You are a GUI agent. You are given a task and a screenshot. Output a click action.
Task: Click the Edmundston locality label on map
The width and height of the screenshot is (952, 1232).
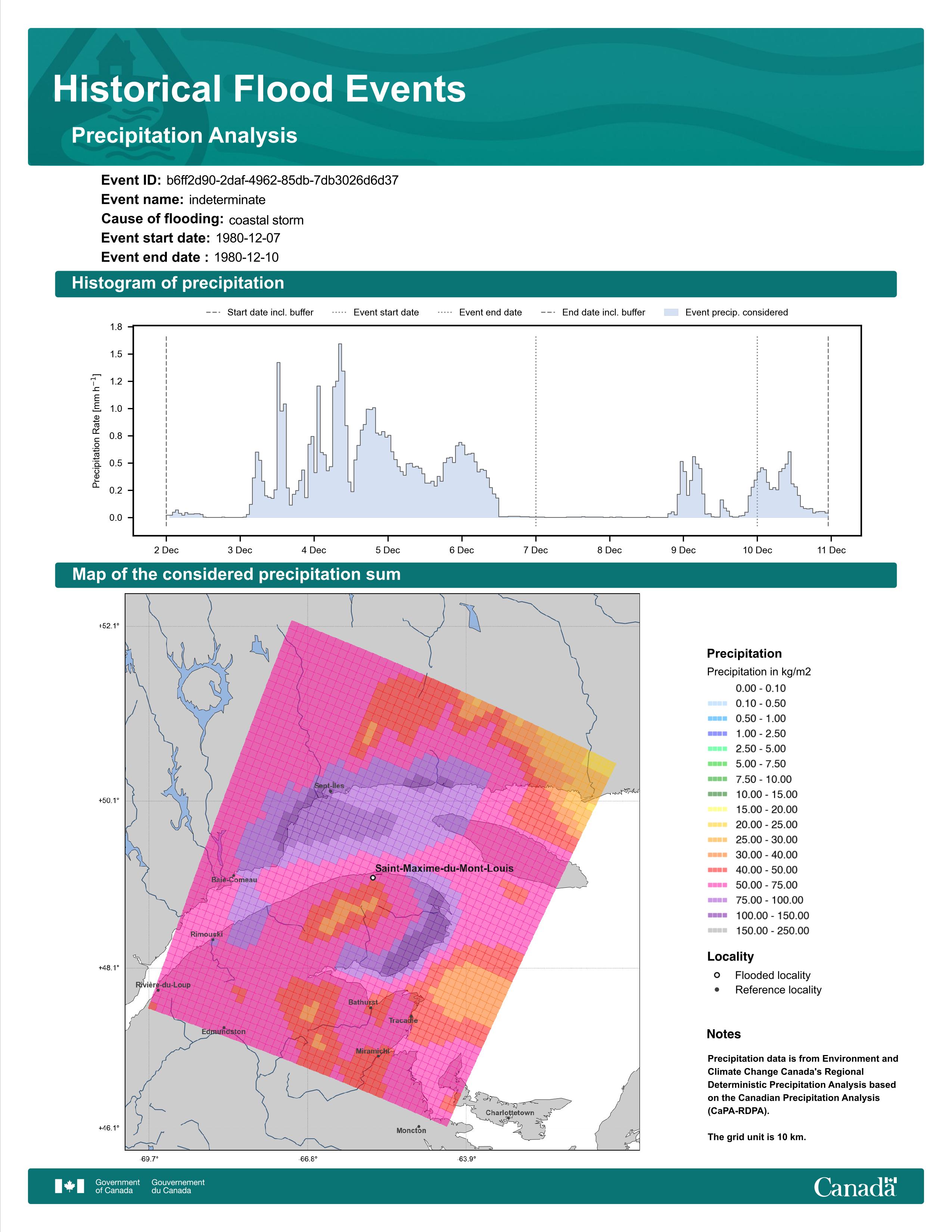click(x=223, y=1032)
